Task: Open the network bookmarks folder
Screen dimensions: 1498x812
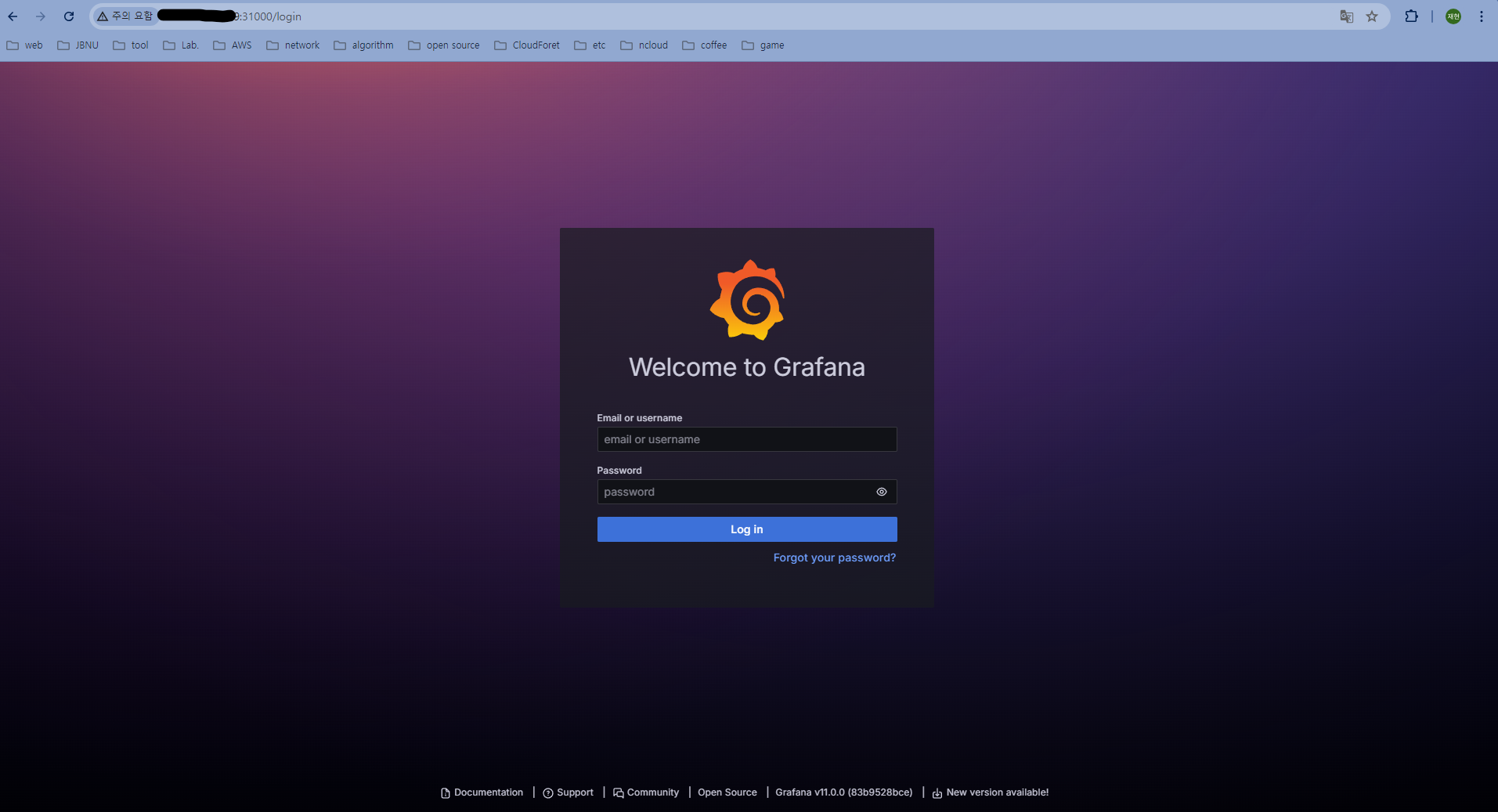Action: pyautogui.click(x=293, y=45)
